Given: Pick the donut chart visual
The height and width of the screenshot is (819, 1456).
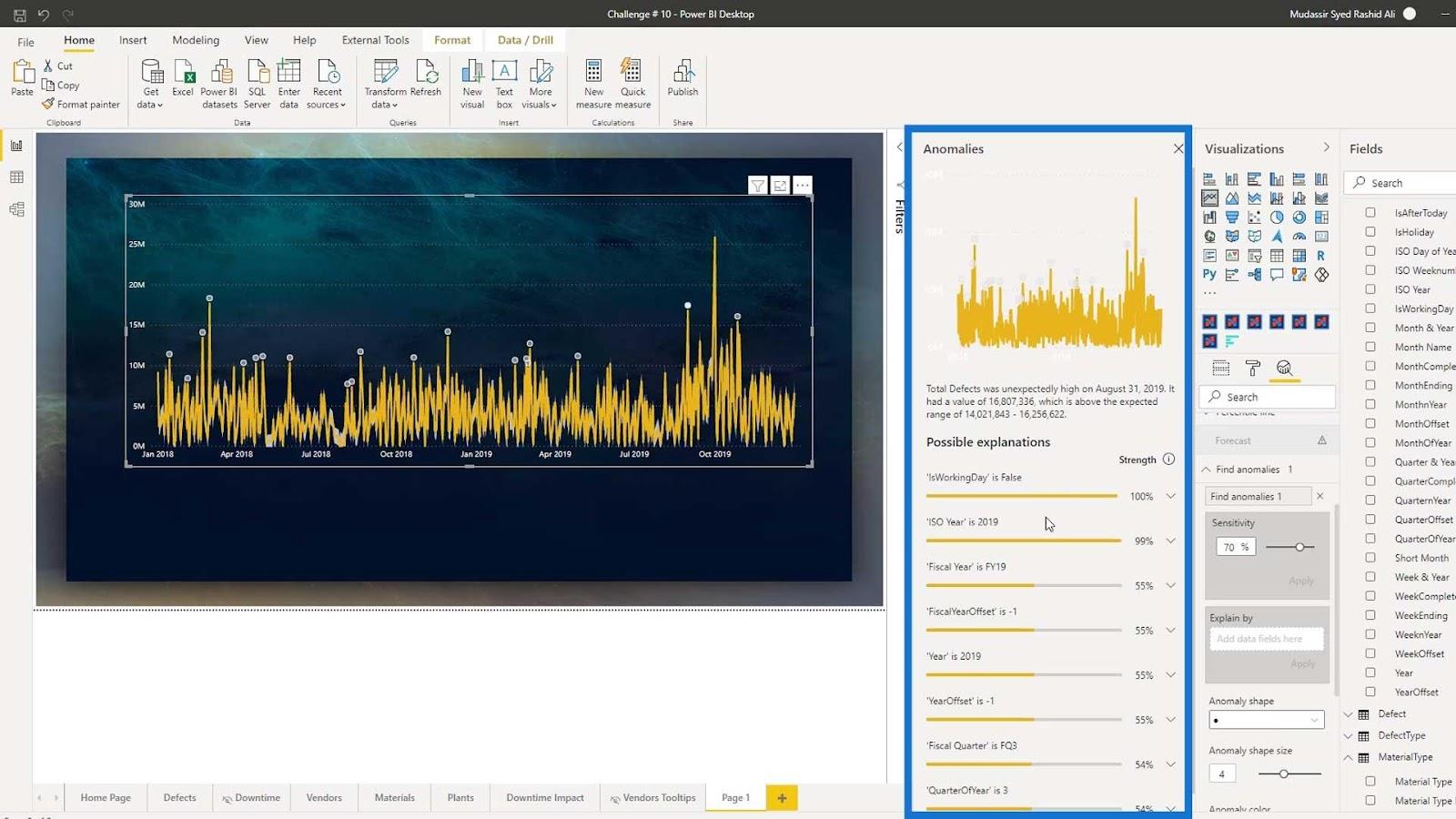Looking at the screenshot, I should 1299,217.
